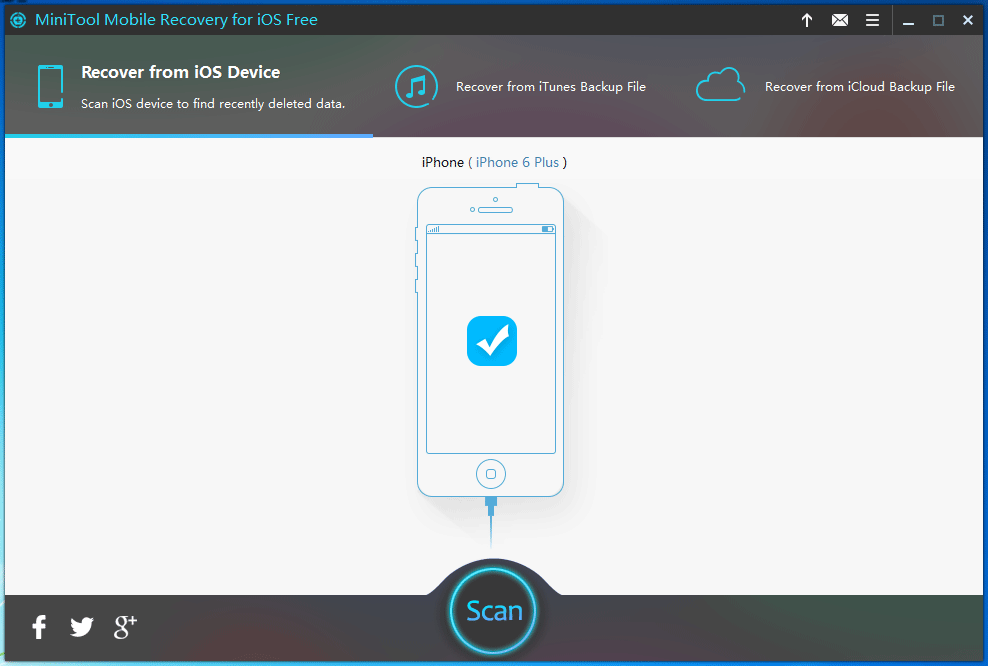
Task: Click the MiniTool app logo icon
Action: tap(18, 20)
